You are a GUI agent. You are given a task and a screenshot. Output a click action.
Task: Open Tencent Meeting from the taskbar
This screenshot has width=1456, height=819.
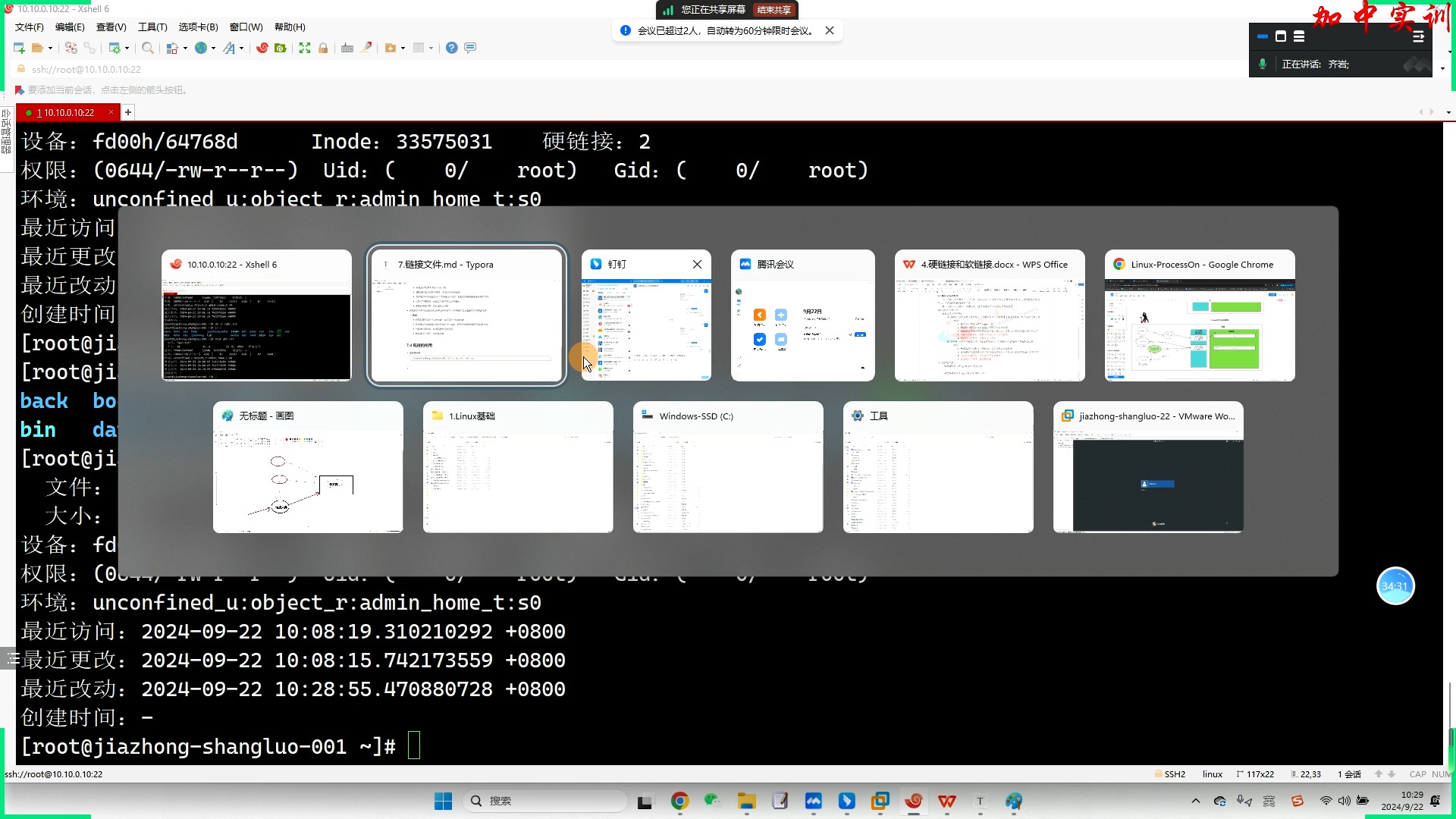(813, 801)
